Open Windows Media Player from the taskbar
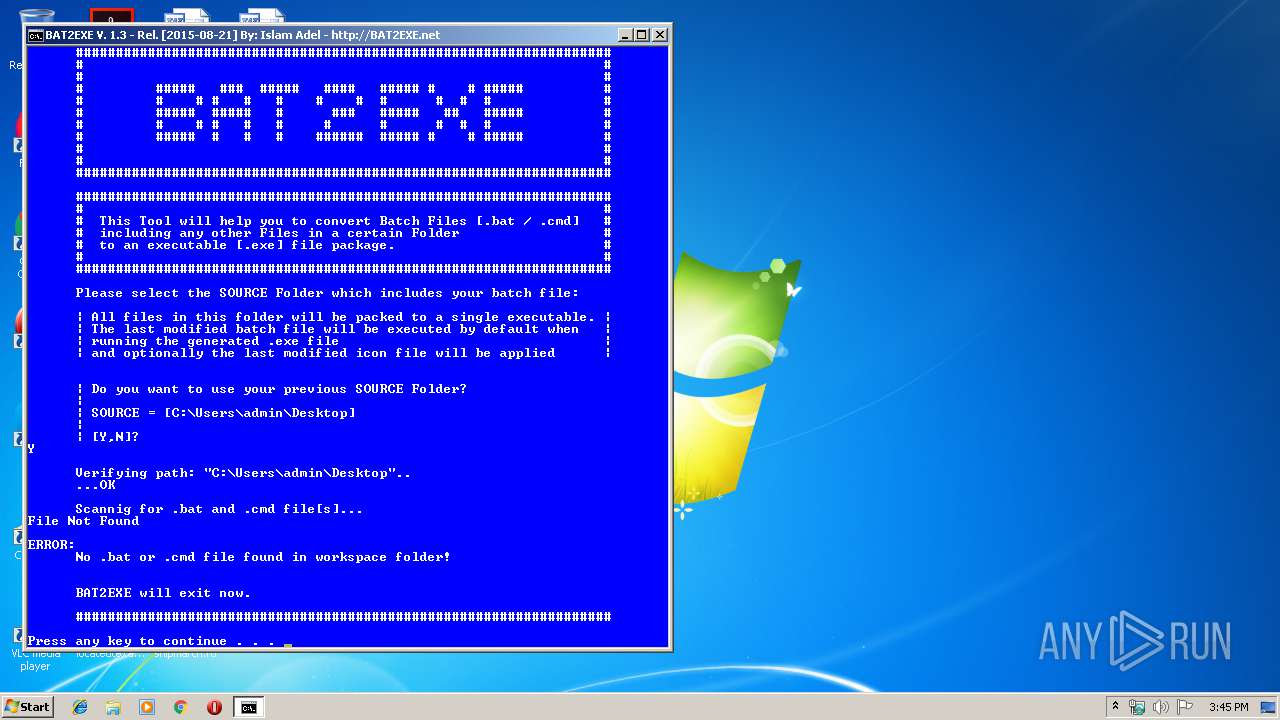1280x720 pixels. click(147, 707)
